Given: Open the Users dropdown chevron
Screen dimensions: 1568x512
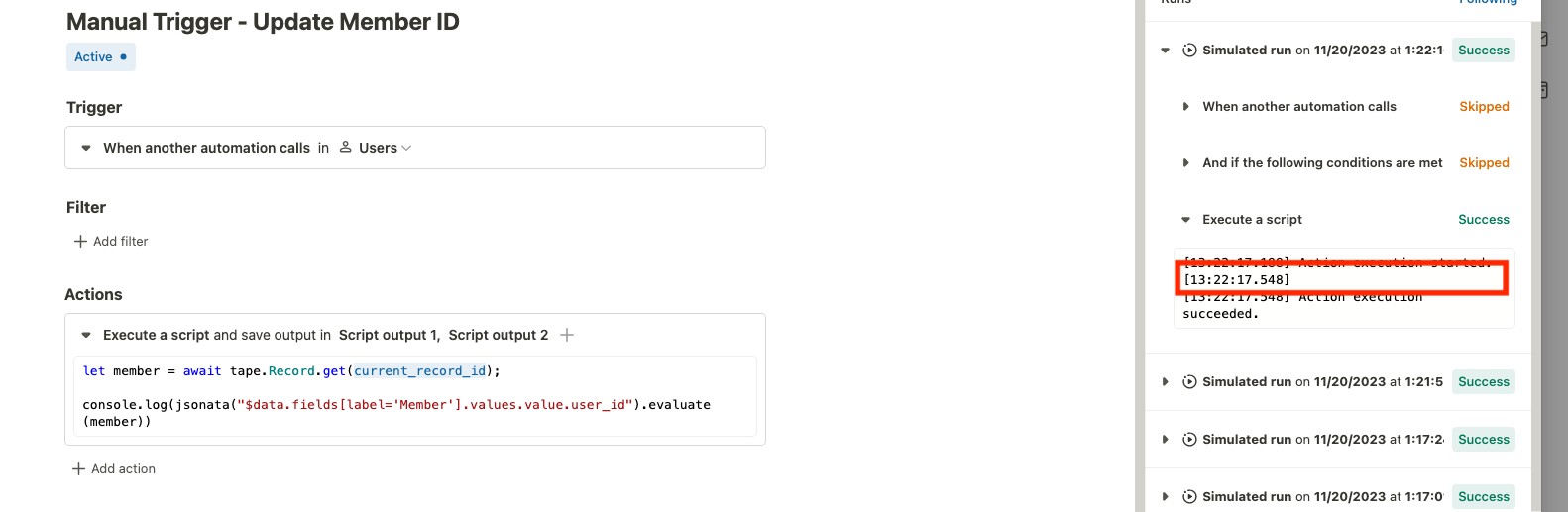Looking at the screenshot, I should pos(406,148).
